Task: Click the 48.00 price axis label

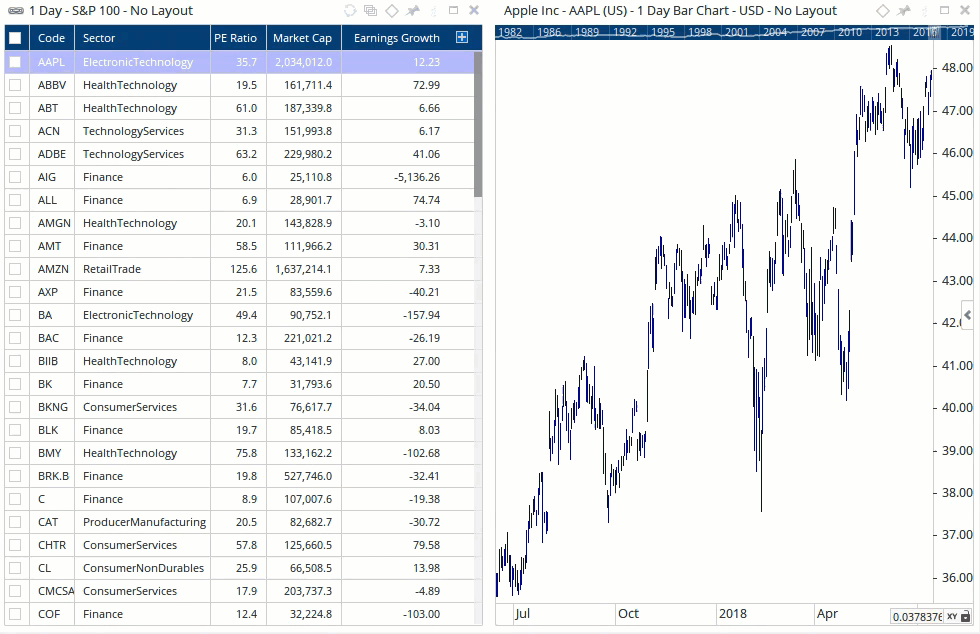Action: (957, 68)
